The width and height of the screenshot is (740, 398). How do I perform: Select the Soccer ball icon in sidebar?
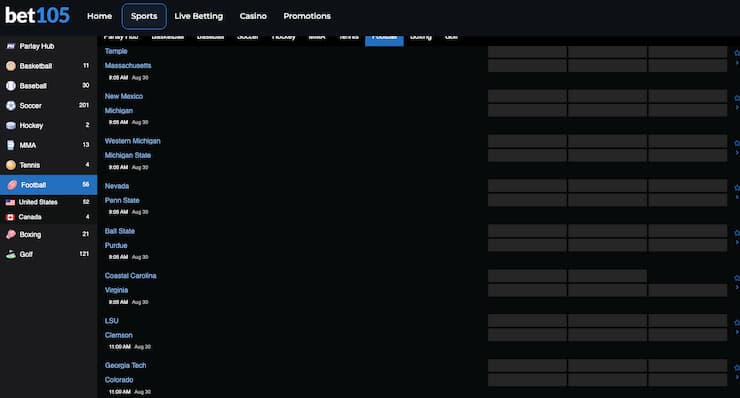coord(10,106)
